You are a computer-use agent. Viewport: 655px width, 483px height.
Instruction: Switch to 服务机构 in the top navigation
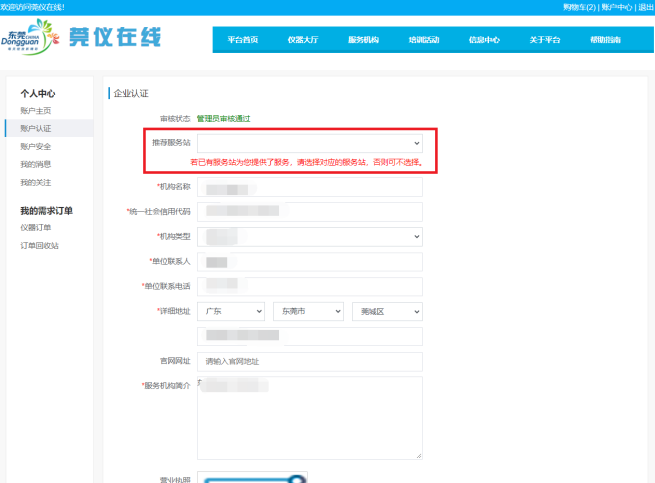pos(363,40)
